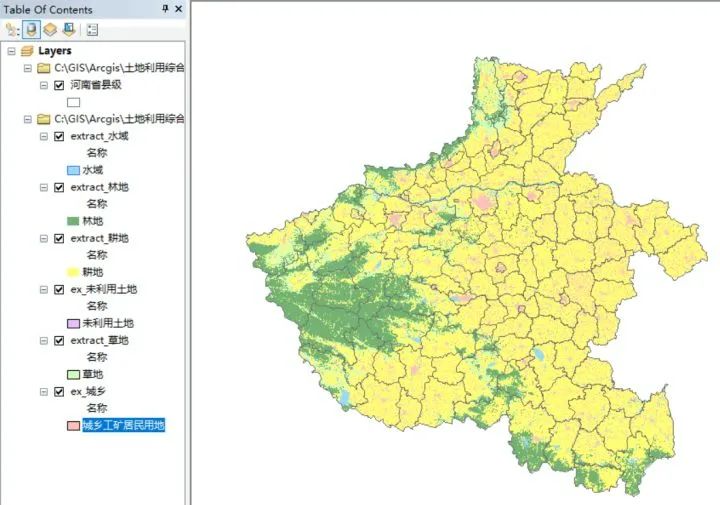
Task: Uncheck the extract_水域 layer
Action: [x=59, y=136]
